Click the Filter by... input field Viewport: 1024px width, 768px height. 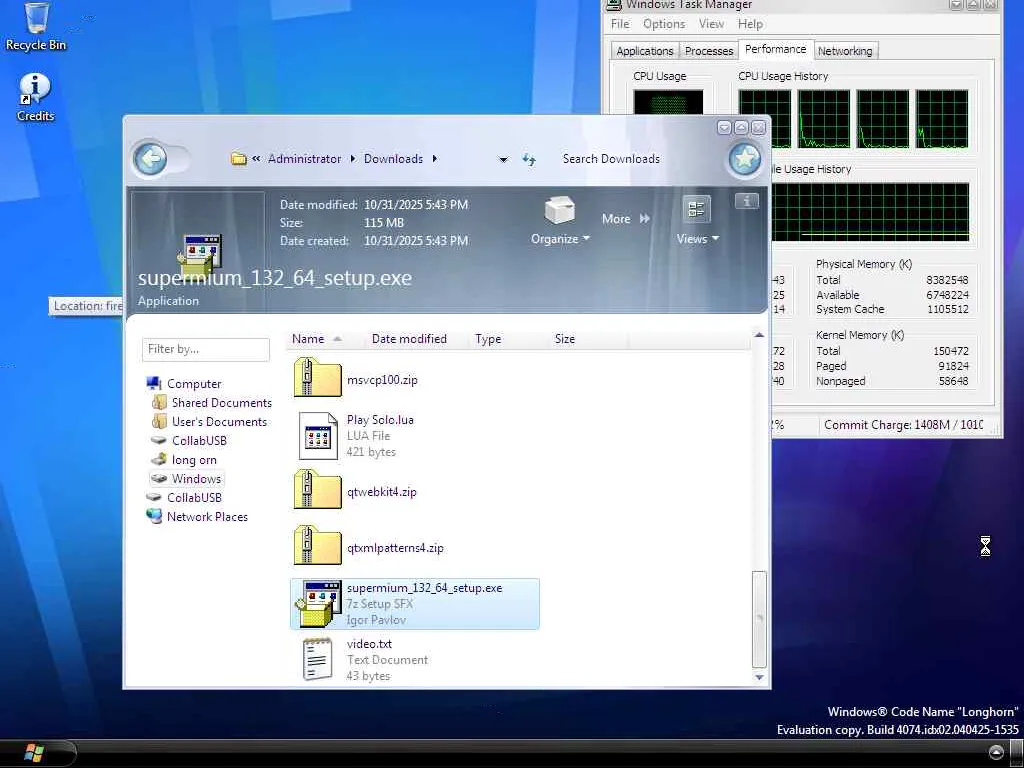(206, 349)
